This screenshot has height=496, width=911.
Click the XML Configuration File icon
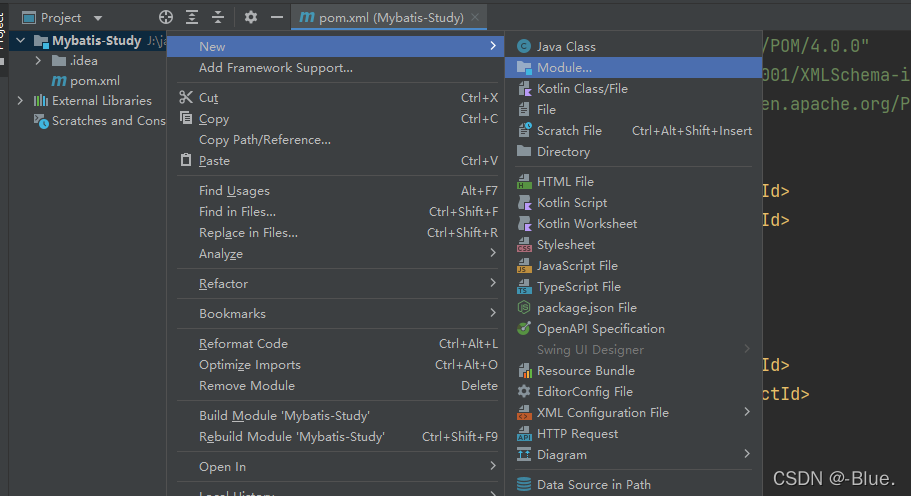[524, 413]
